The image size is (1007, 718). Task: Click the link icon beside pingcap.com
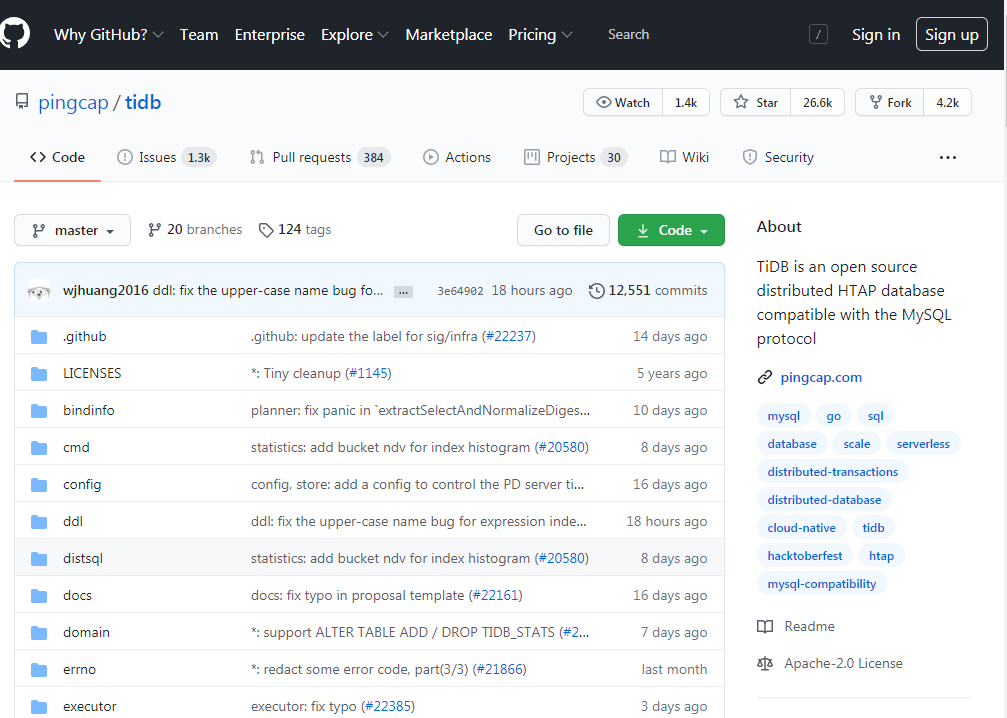point(764,378)
